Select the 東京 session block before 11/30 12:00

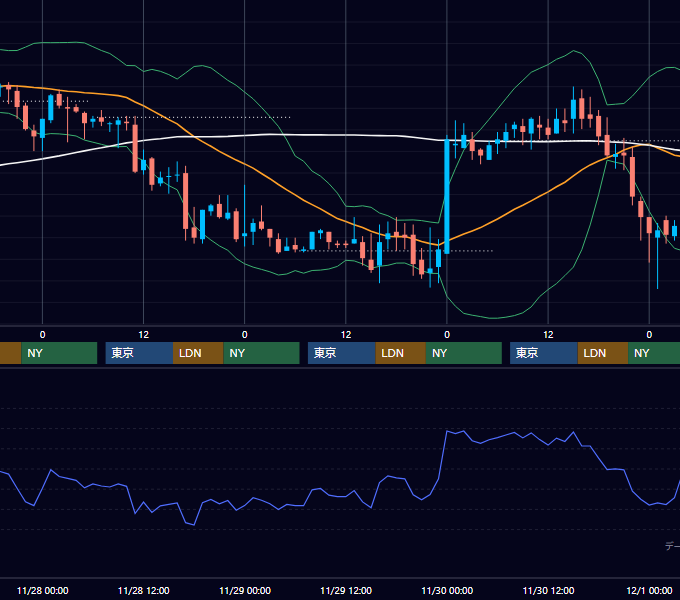point(544,353)
